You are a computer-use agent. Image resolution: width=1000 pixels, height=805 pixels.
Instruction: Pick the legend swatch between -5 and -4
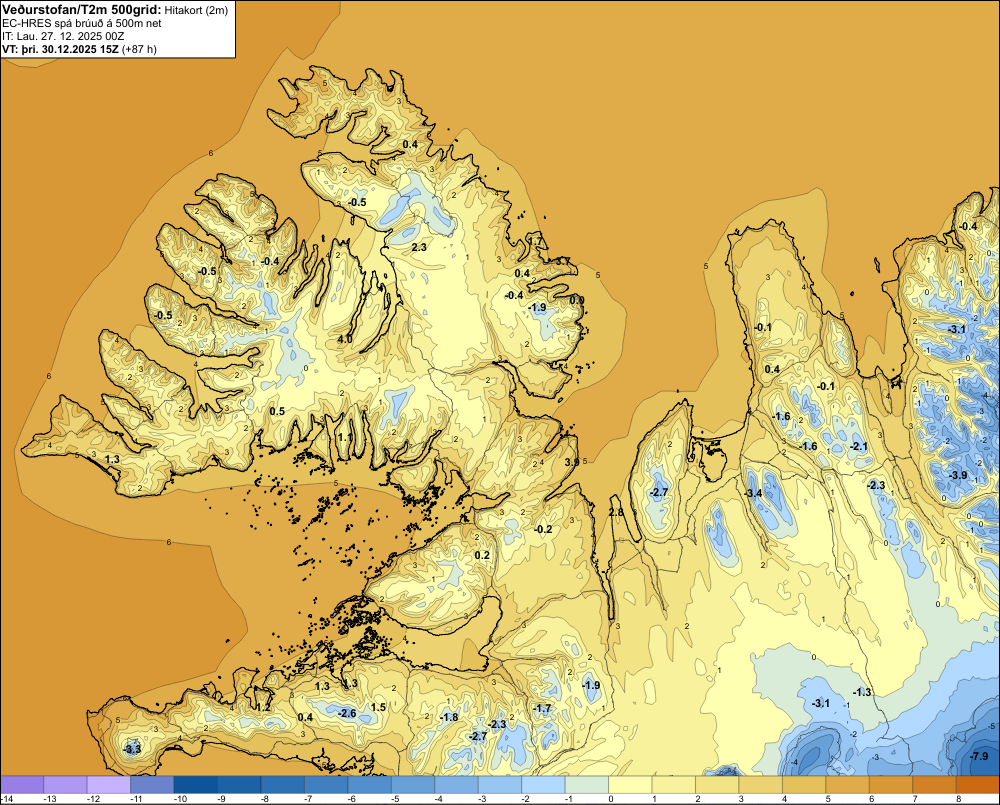click(413, 785)
